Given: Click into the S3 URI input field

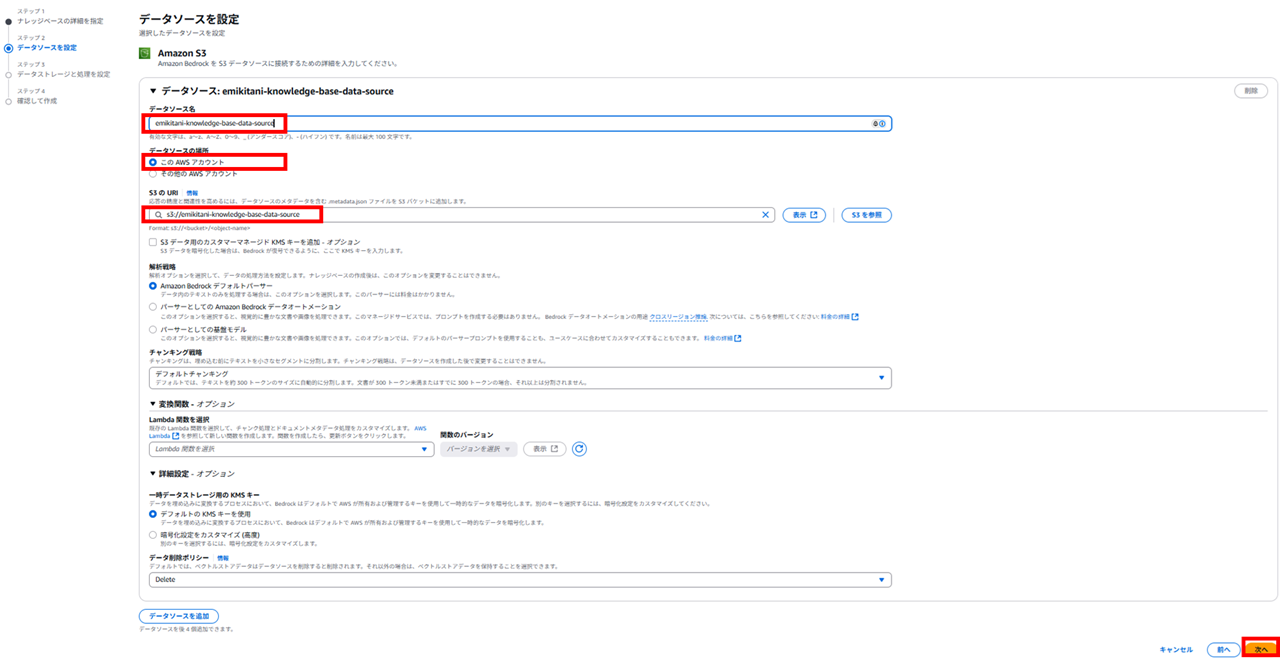Looking at the screenshot, I should pyautogui.click(x=462, y=215).
